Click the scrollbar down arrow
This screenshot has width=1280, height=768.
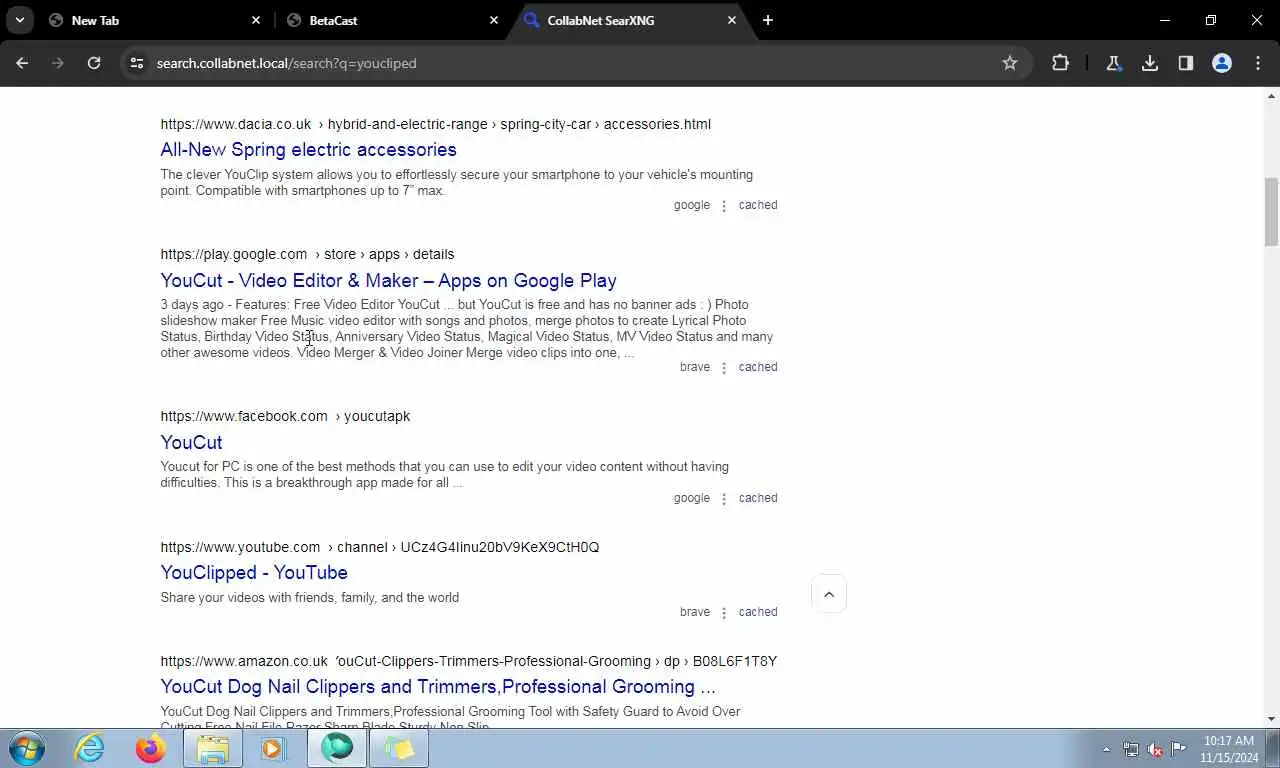(1272, 719)
